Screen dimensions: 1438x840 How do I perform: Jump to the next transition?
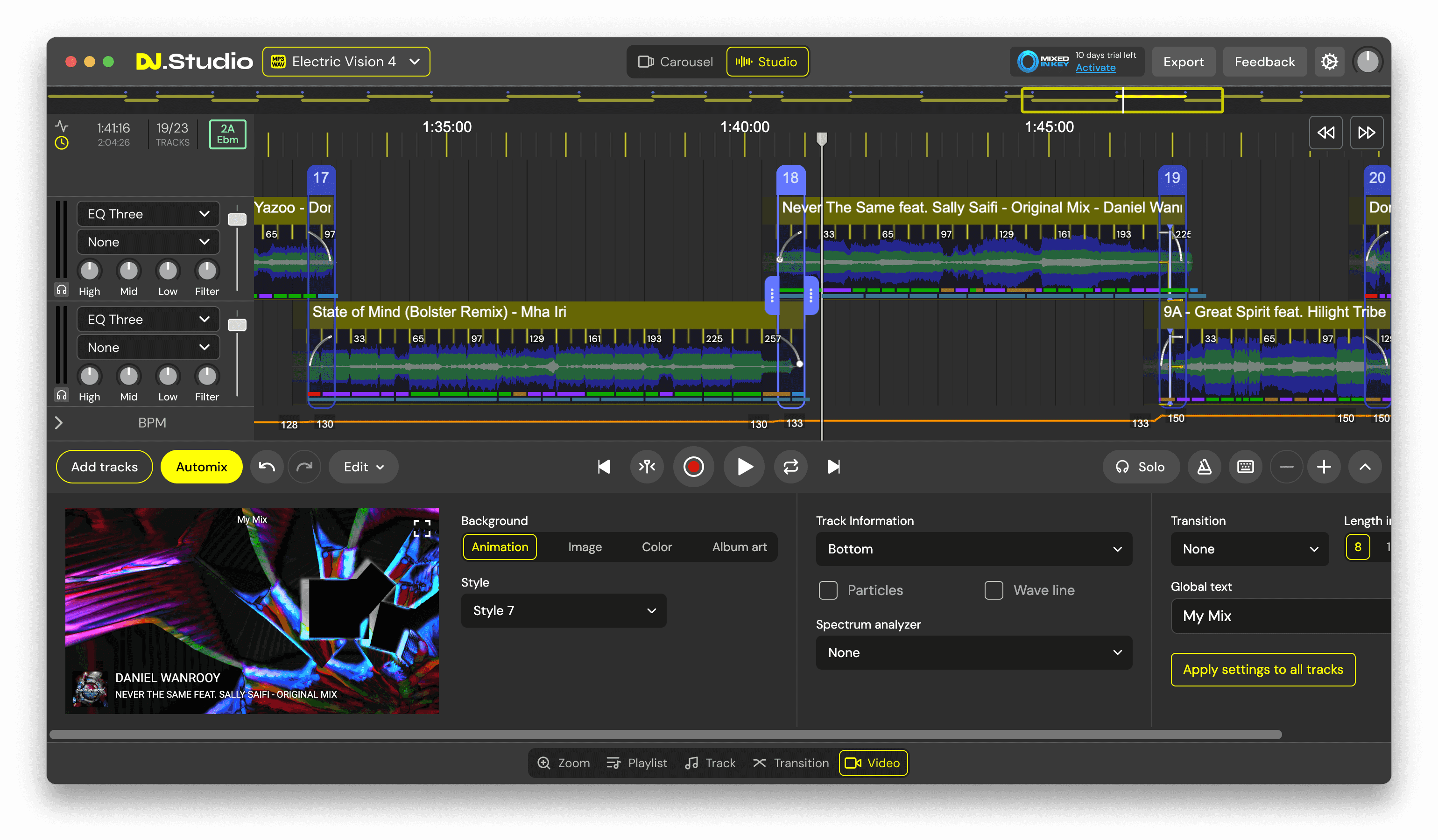click(x=834, y=467)
